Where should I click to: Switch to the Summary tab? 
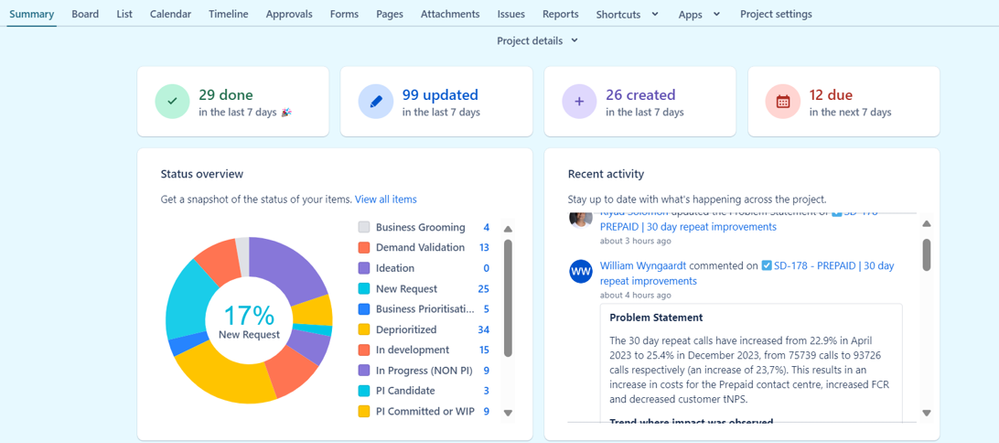click(x=31, y=14)
